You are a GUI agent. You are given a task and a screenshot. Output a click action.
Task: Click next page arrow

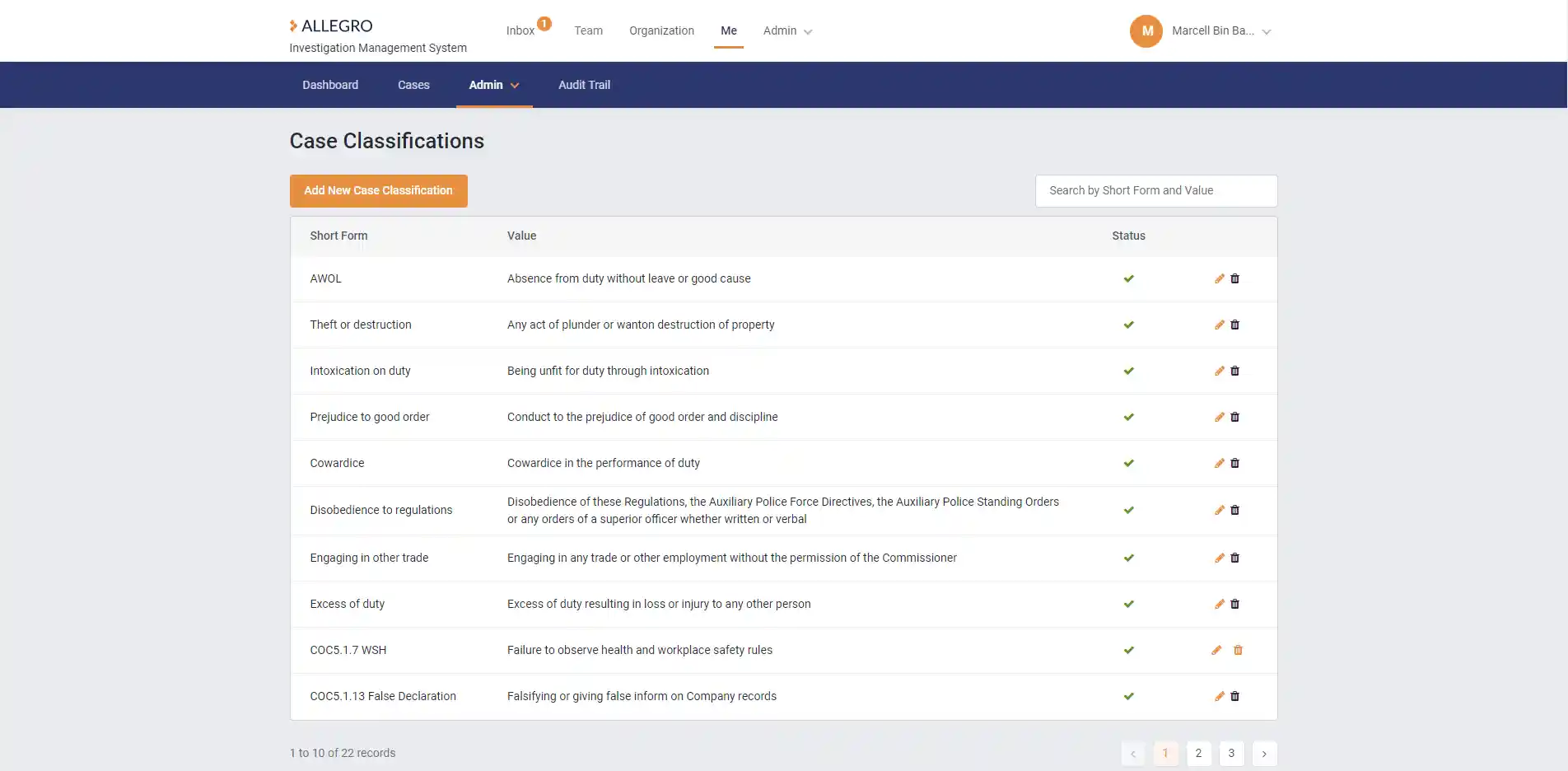coord(1264,753)
